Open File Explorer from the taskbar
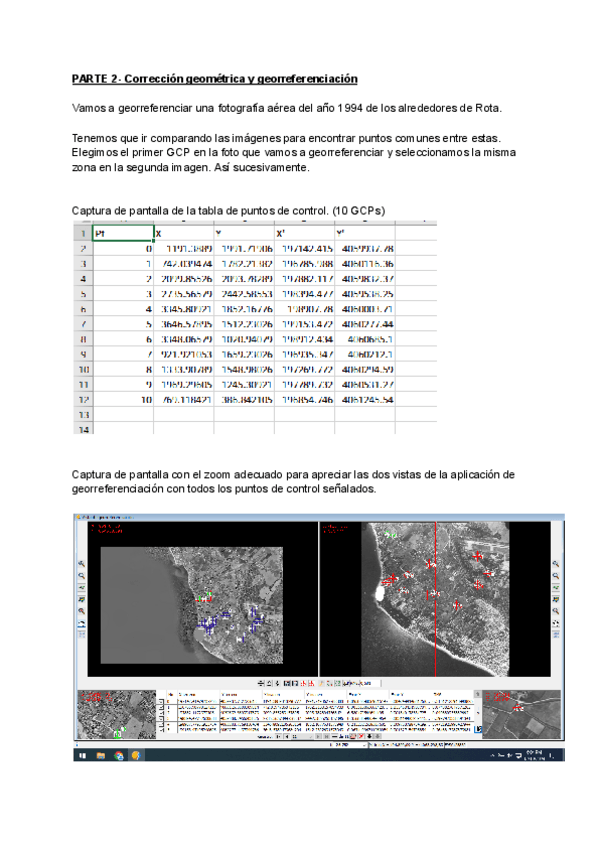 click(x=101, y=756)
